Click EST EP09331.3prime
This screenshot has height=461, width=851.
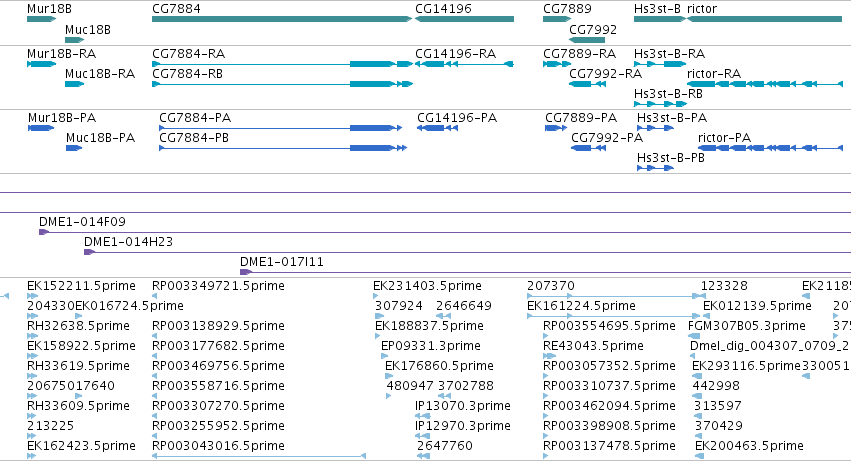click(x=430, y=346)
